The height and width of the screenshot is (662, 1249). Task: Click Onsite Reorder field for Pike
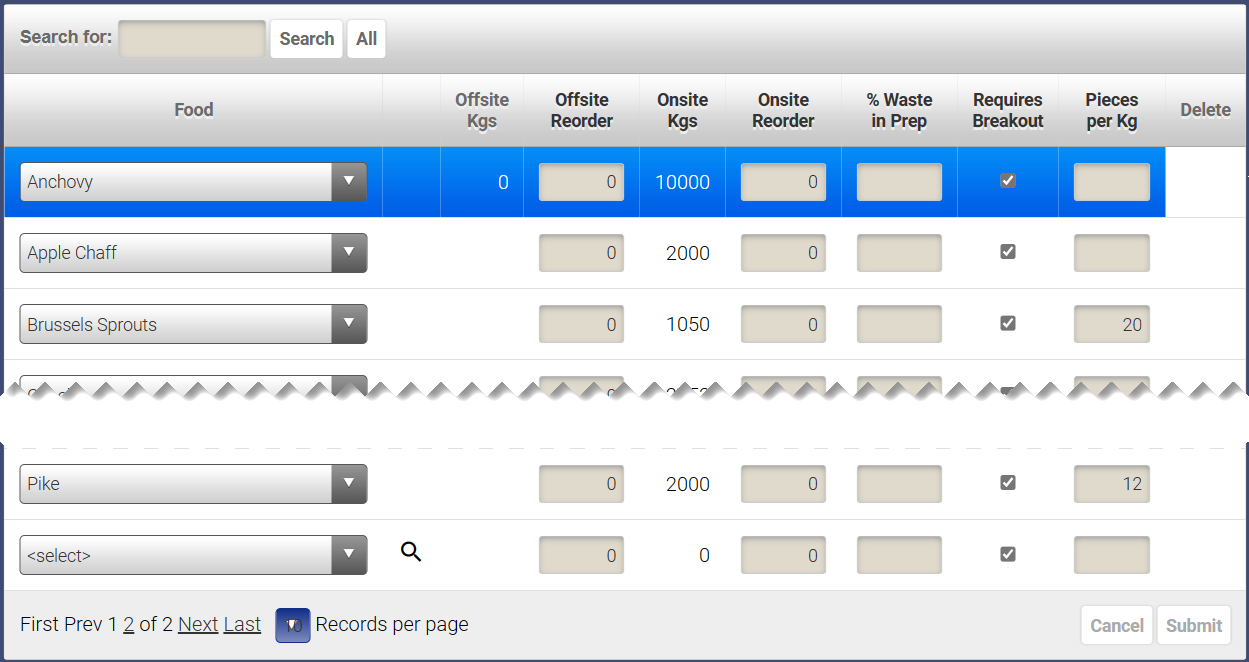pyautogui.click(x=783, y=484)
